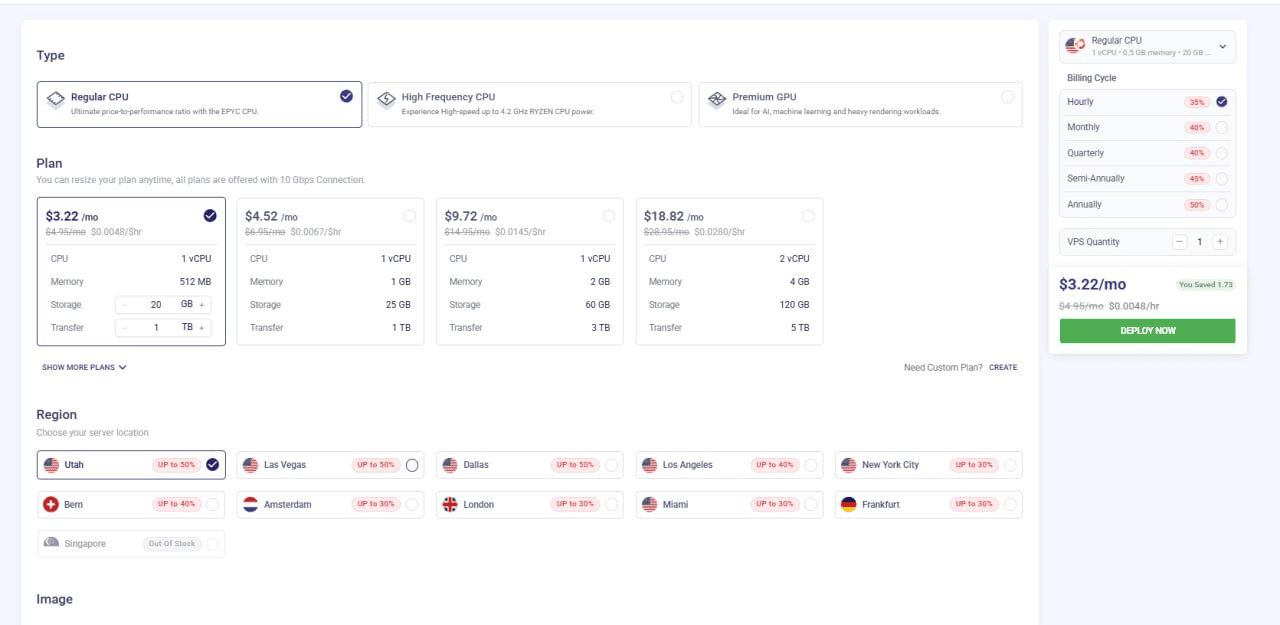The image size is (1280, 625).
Task: Decrease VPS Quantity with minus button
Action: [x=1180, y=242]
